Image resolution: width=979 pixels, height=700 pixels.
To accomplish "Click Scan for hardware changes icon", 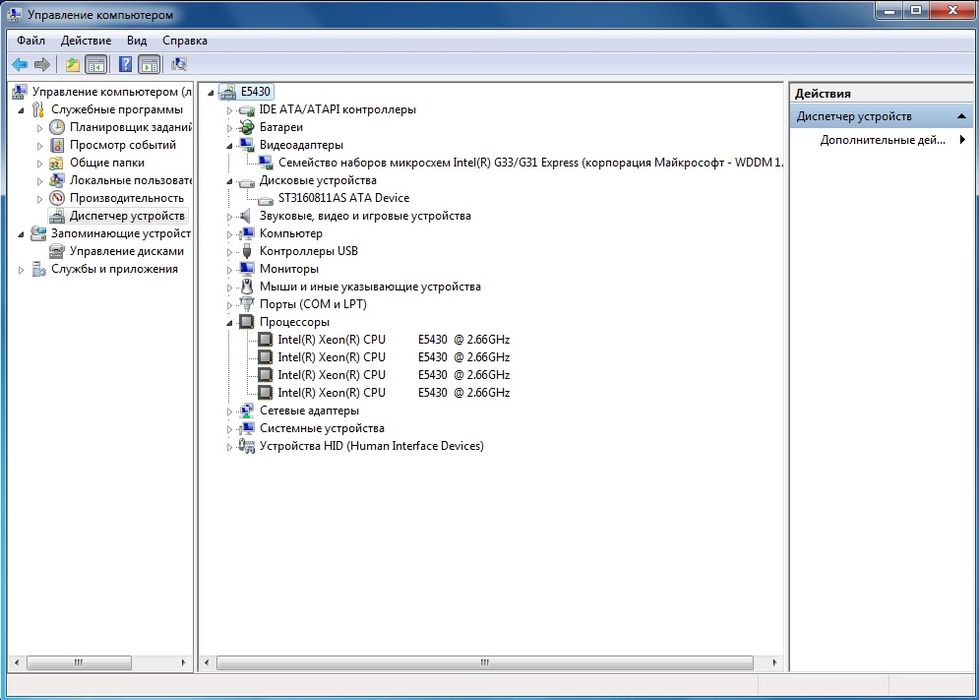I will coord(179,64).
